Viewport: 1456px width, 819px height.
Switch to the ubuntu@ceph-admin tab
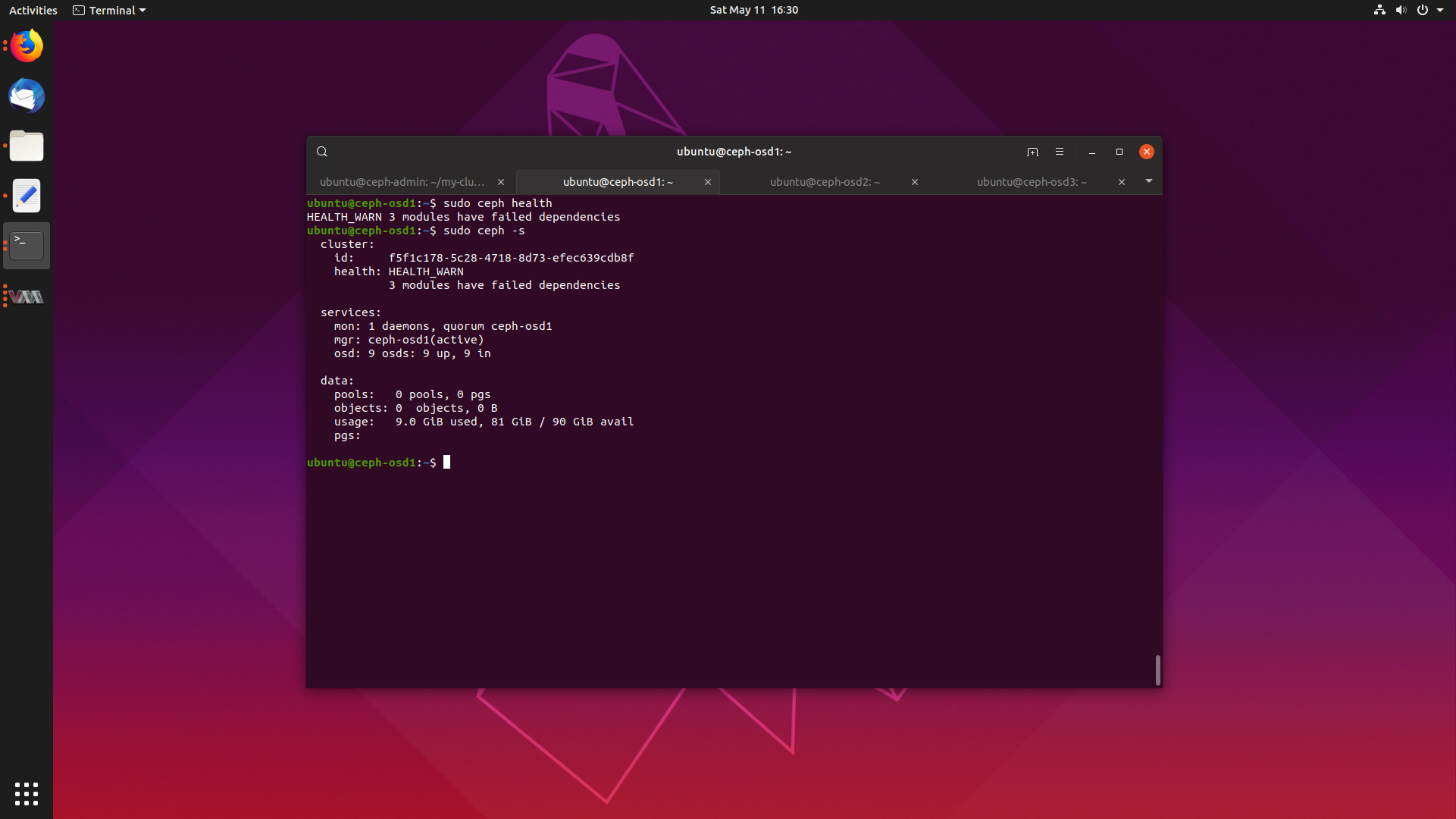(402, 182)
